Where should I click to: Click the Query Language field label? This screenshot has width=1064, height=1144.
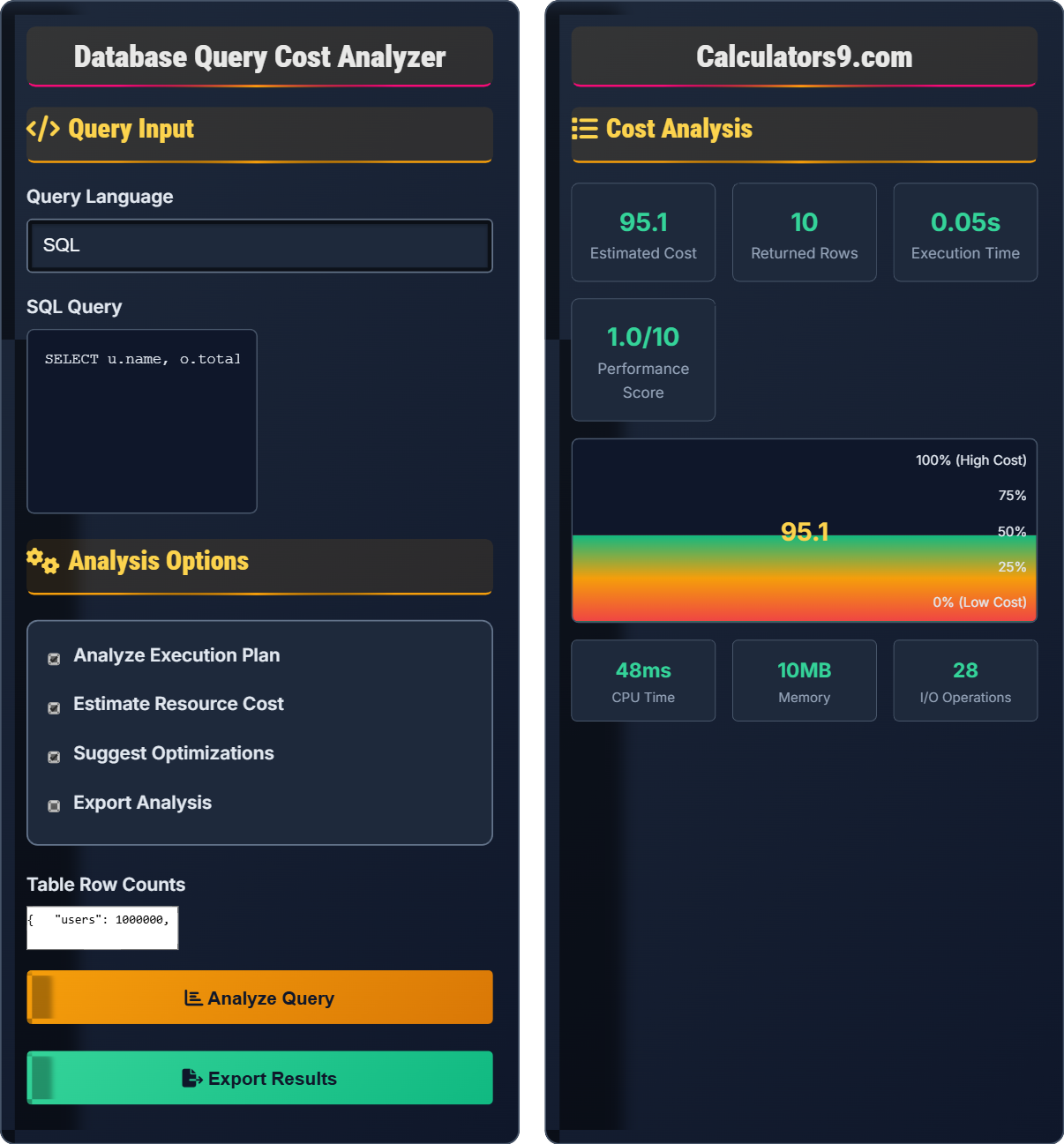pos(100,197)
